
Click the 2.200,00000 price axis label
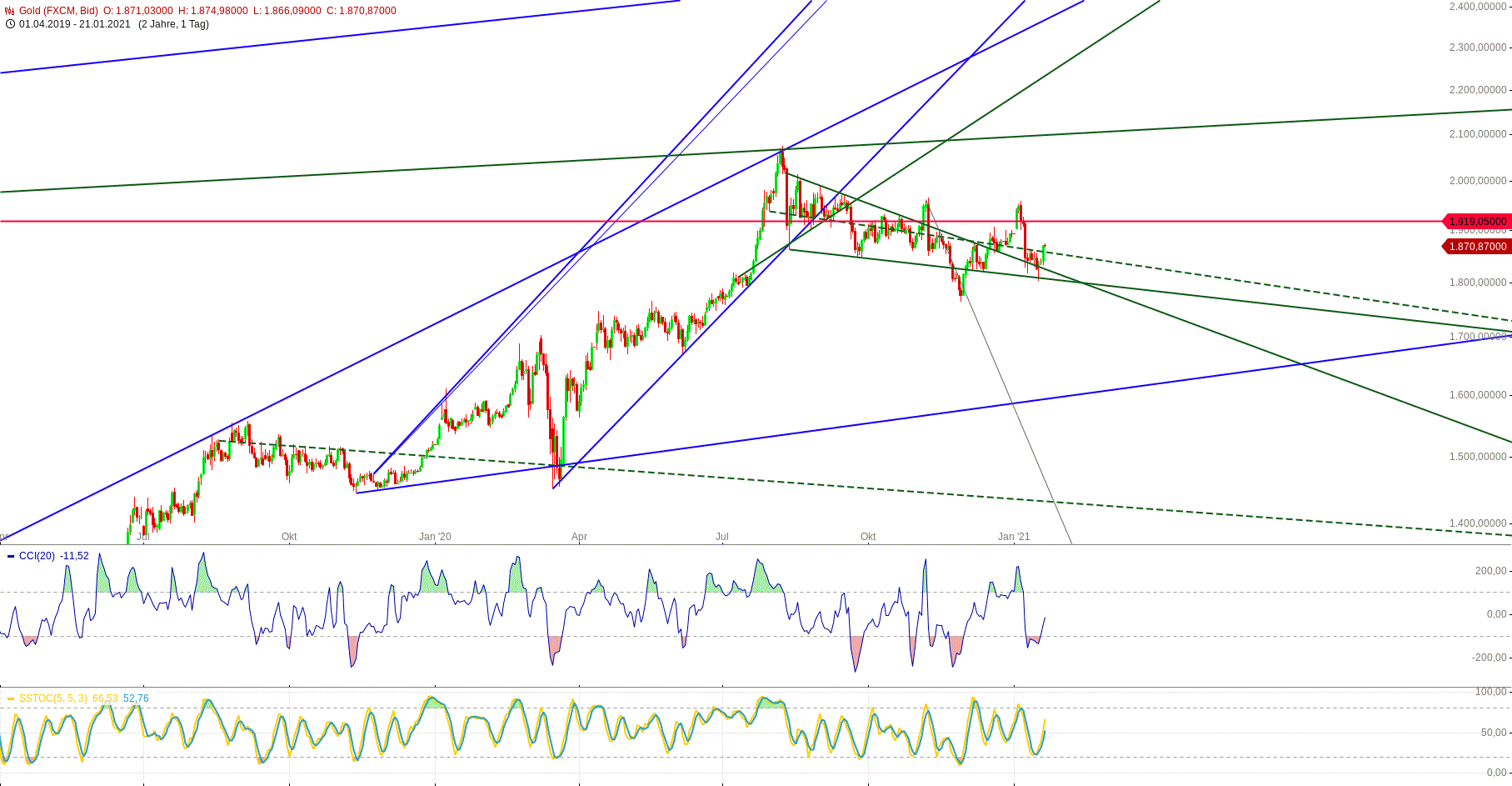click(x=1478, y=90)
